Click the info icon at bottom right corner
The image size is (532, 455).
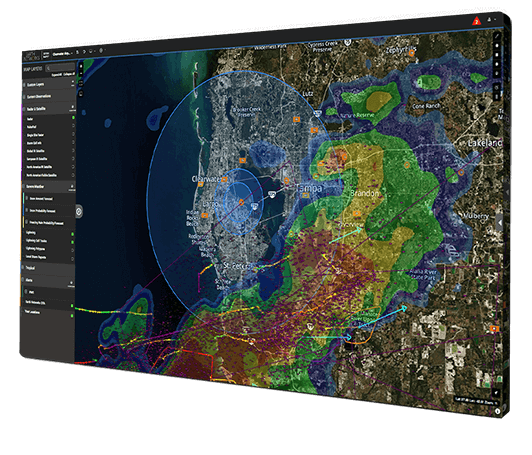497,411
